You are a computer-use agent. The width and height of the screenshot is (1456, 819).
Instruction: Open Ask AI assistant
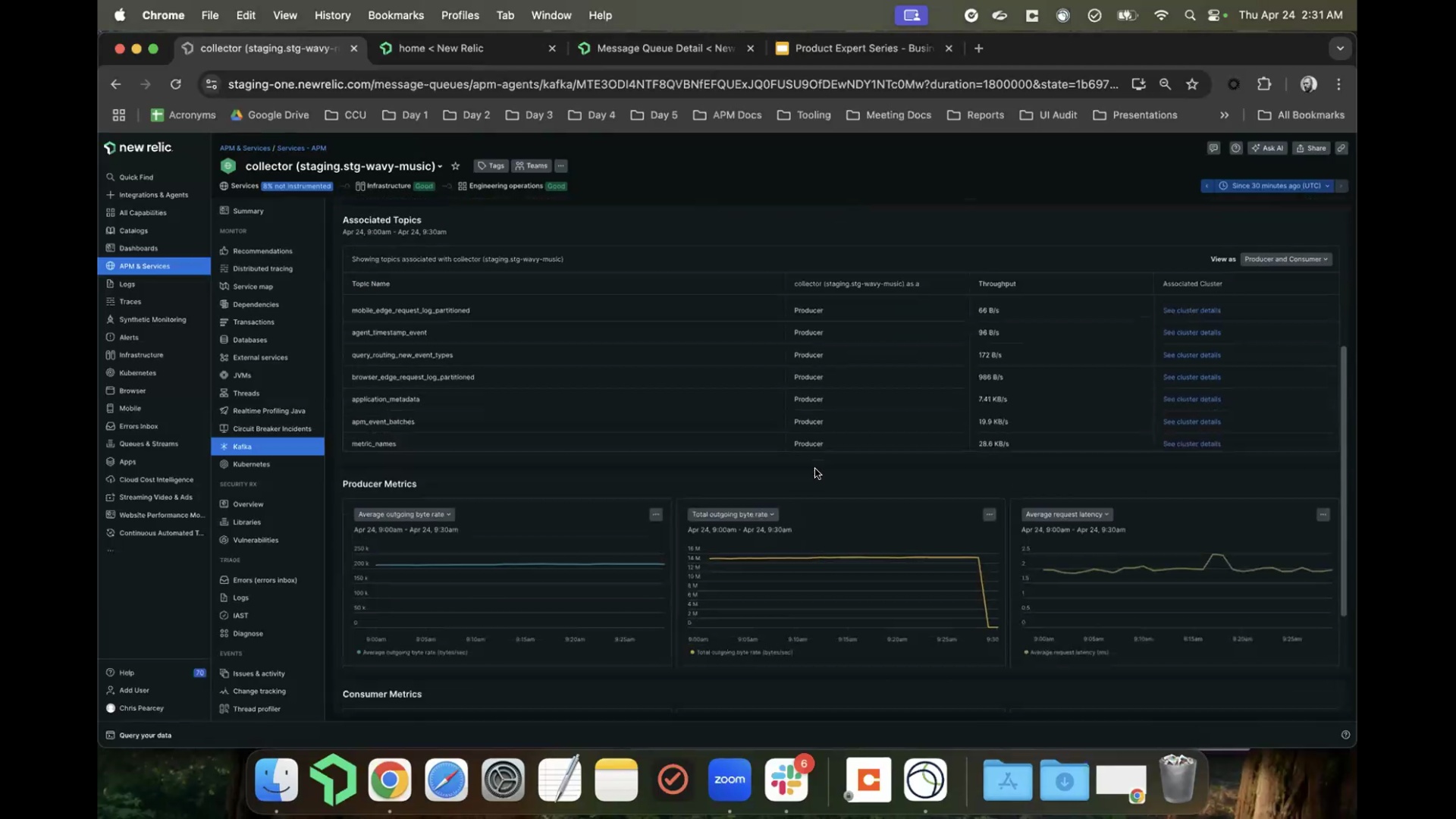click(x=1267, y=149)
